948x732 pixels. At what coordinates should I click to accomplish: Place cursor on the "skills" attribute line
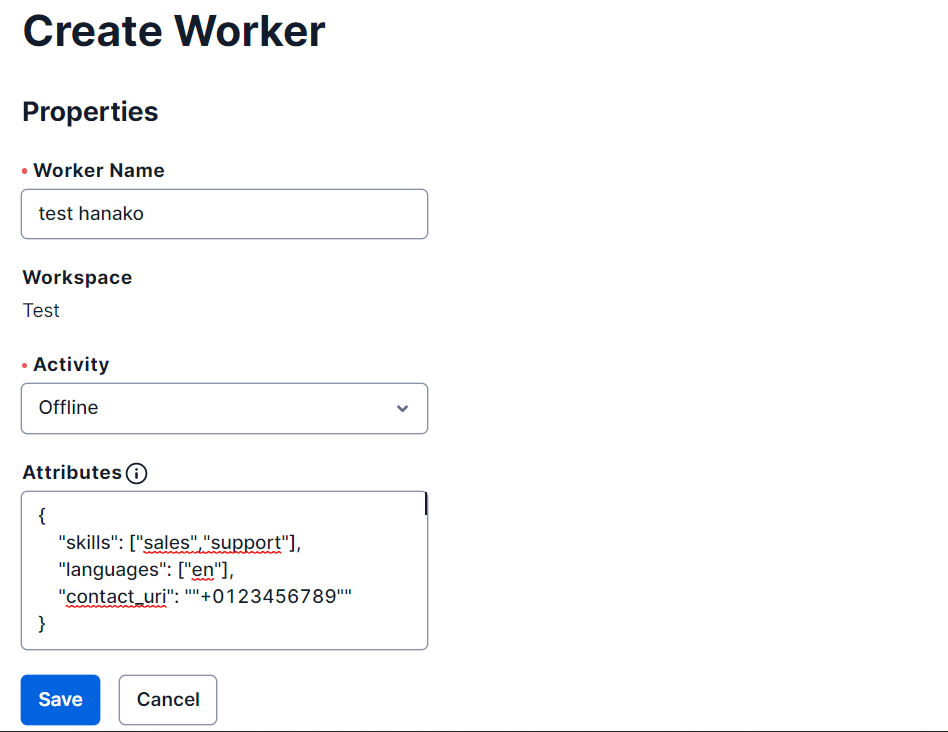180,543
